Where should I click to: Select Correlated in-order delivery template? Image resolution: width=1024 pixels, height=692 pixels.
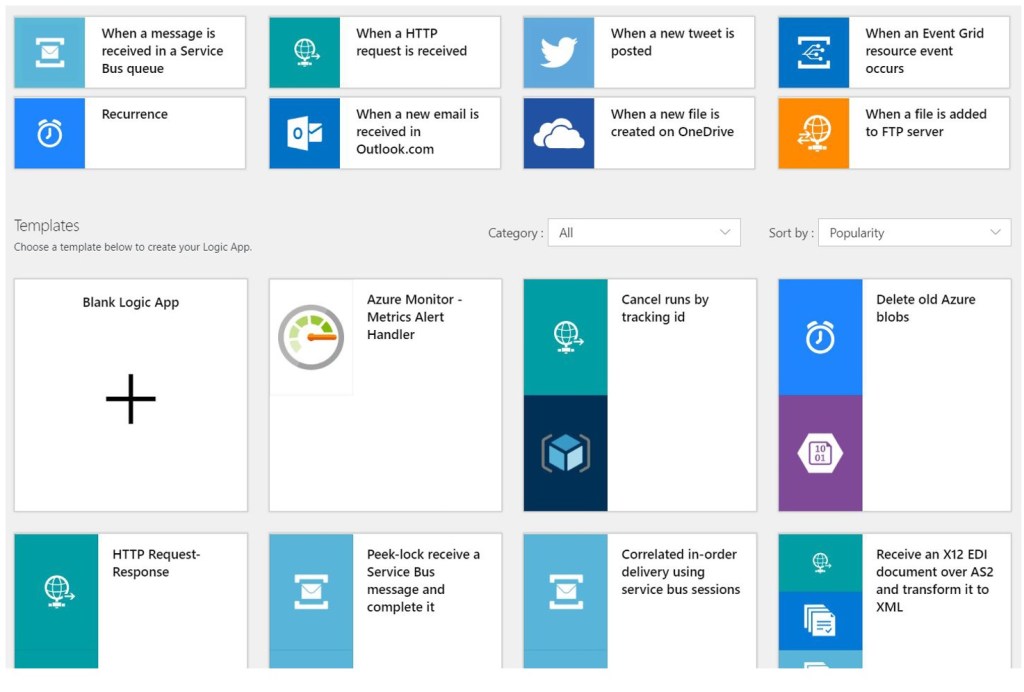pos(680,572)
